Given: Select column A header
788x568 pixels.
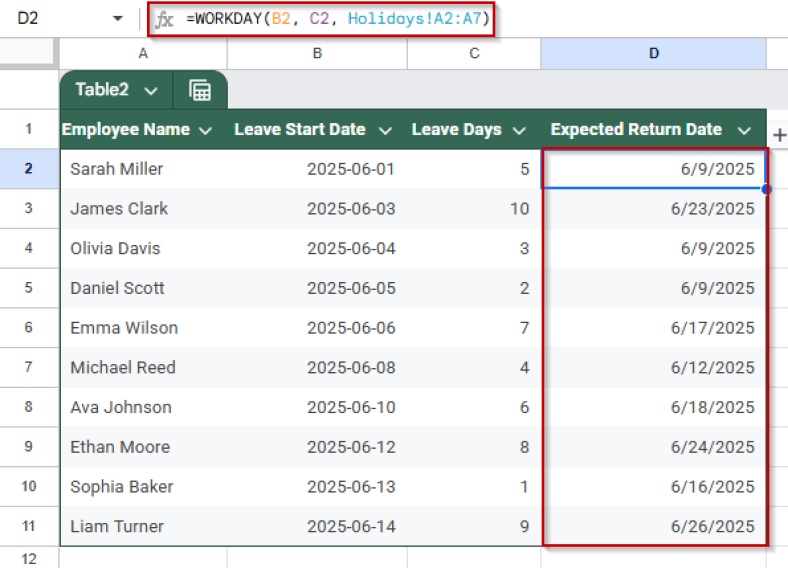Looking at the screenshot, I should click(x=143, y=54).
